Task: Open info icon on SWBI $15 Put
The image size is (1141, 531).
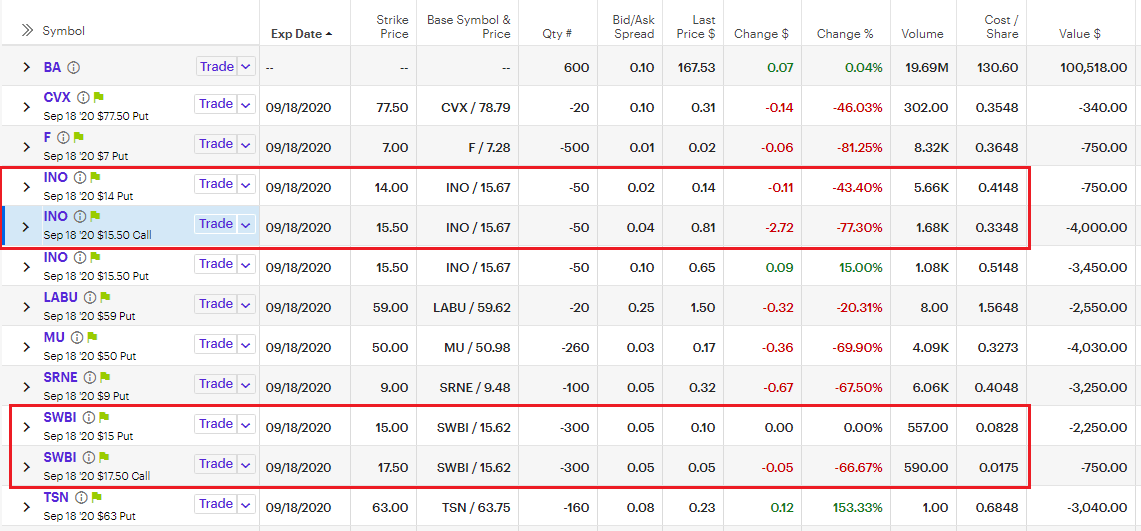Action: pyautogui.click(x=88, y=418)
